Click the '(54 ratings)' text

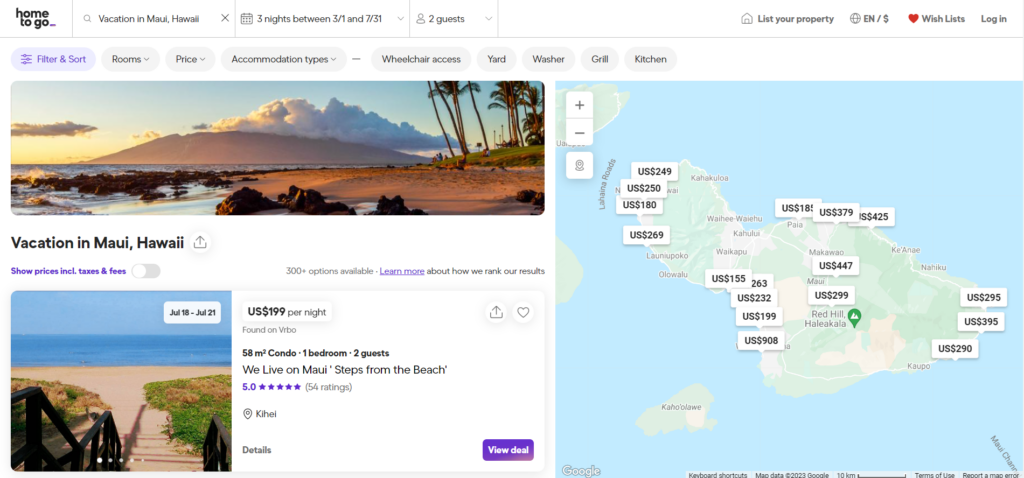(328, 387)
